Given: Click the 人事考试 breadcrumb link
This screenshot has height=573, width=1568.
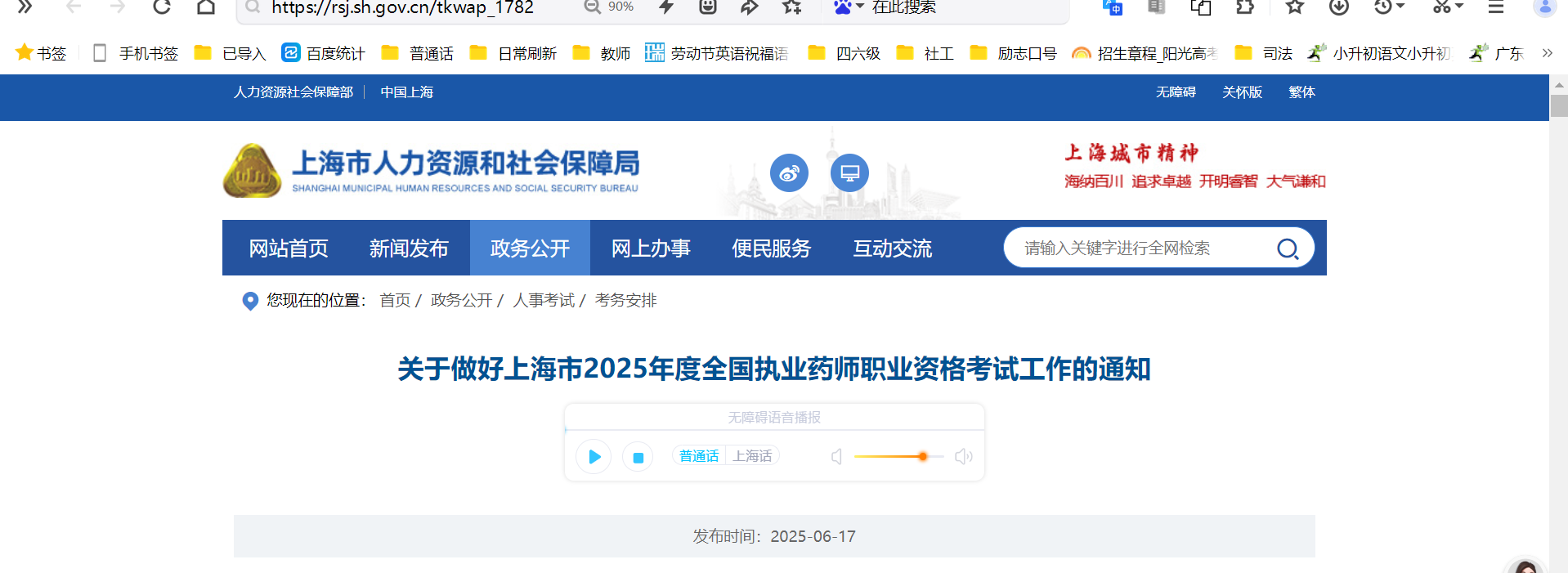Looking at the screenshot, I should point(544,301).
